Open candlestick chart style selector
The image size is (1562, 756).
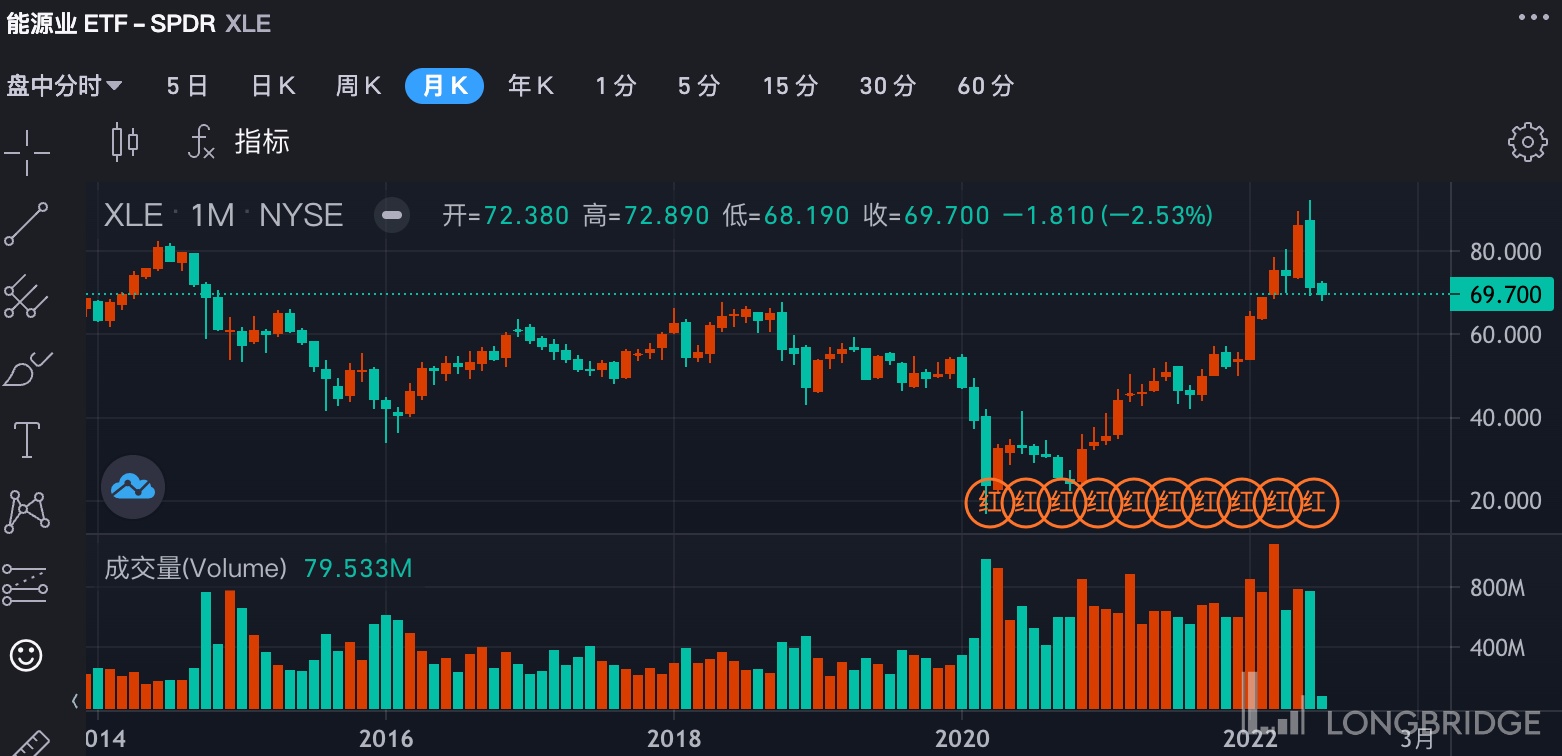[x=125, y=142]
